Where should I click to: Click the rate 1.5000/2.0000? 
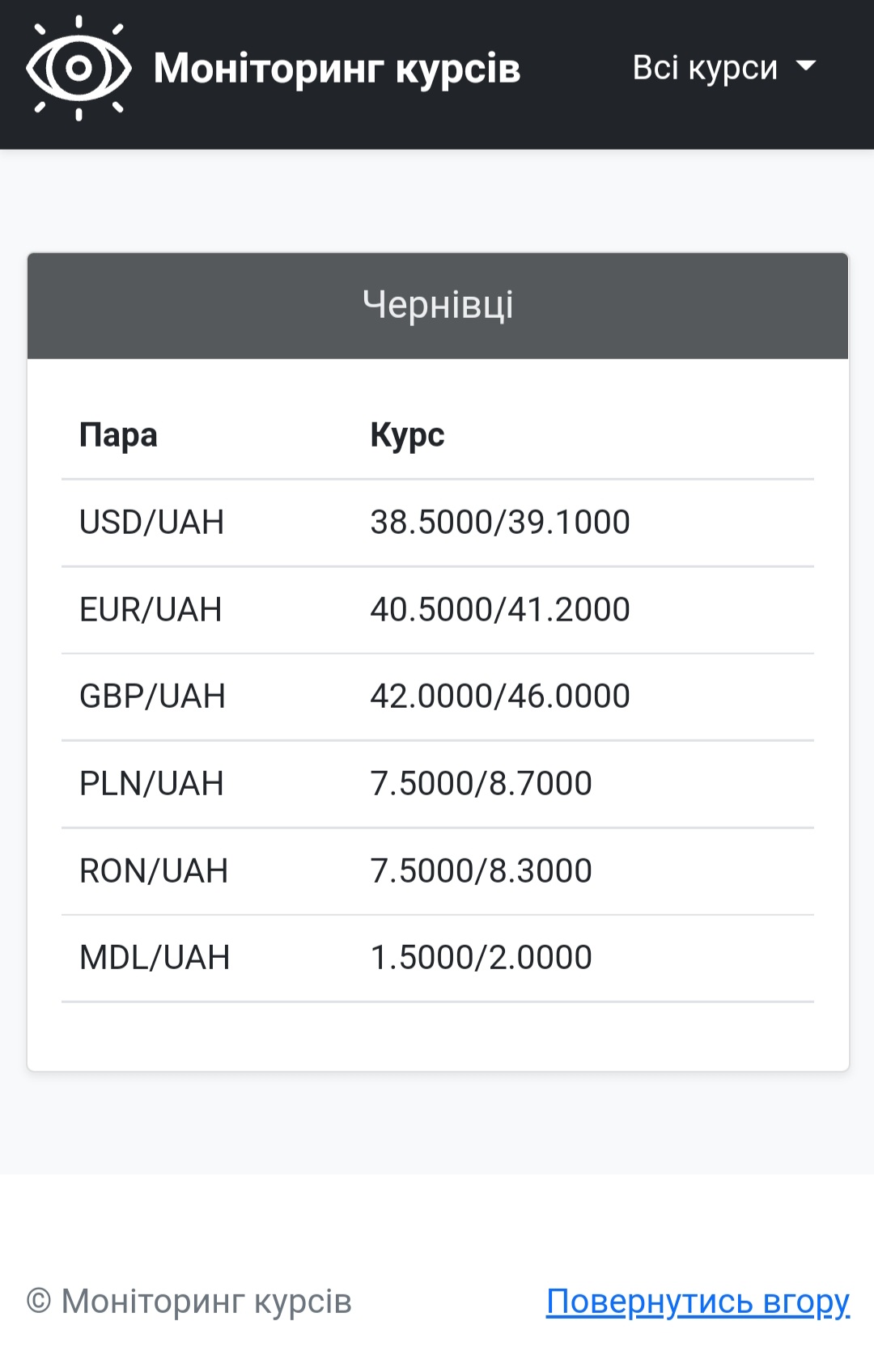tap(482, 958)
